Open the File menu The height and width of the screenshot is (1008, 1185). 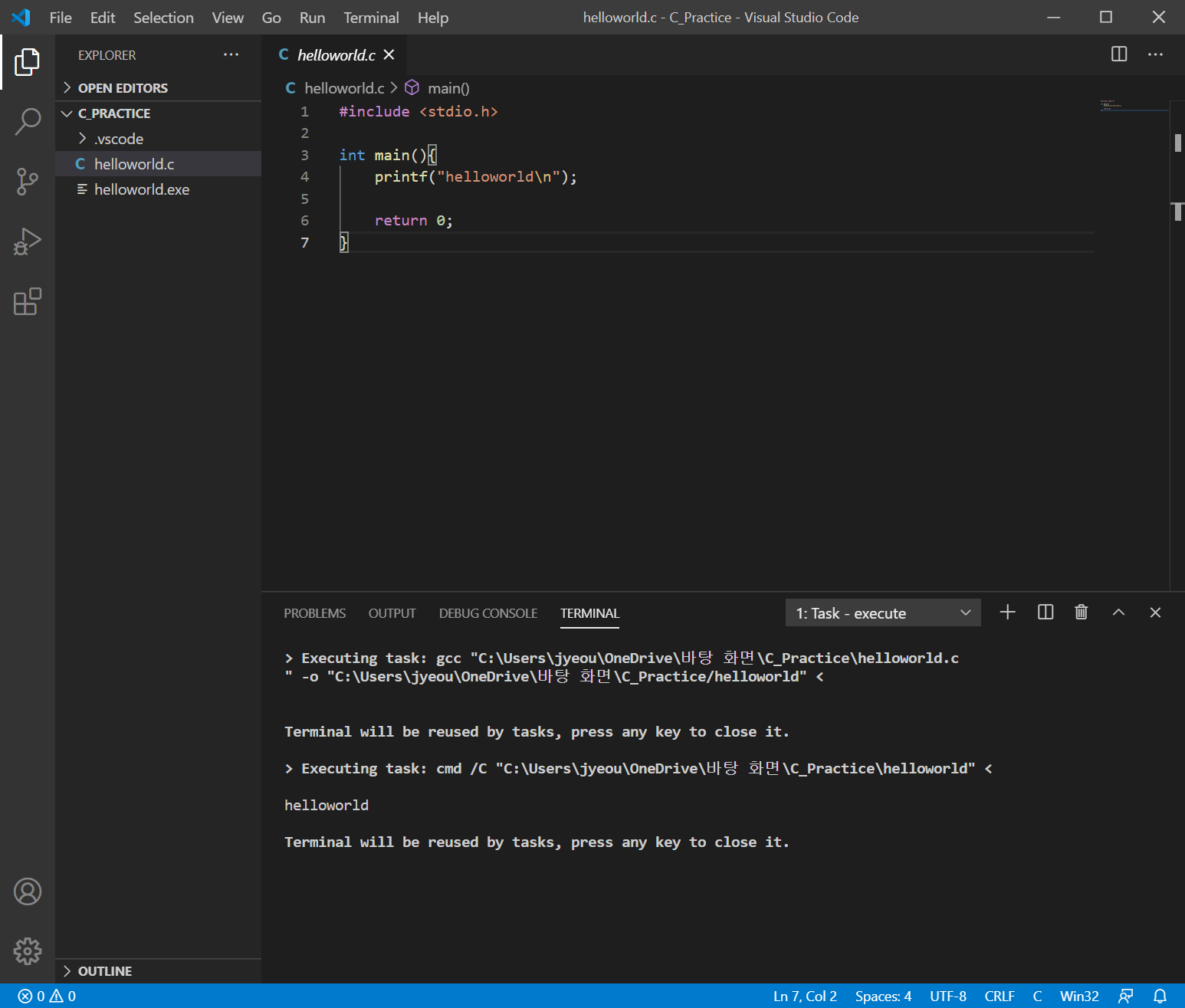coord(61,18)
